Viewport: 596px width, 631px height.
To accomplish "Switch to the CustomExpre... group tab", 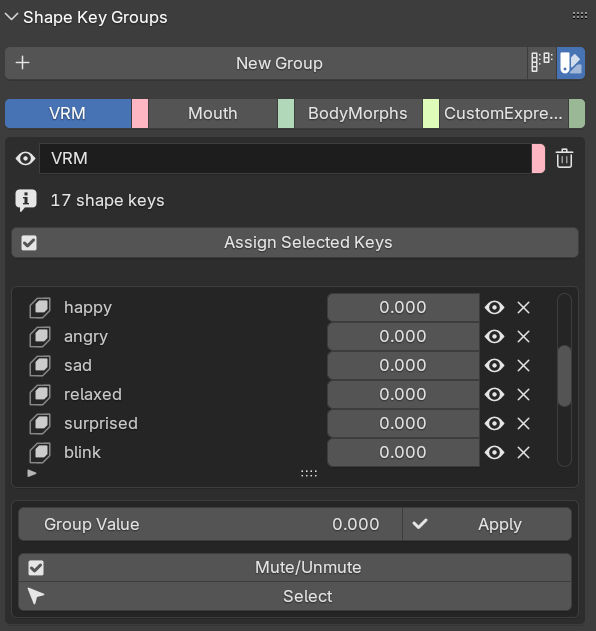I will pyautogui.click(x=503, y=113).
